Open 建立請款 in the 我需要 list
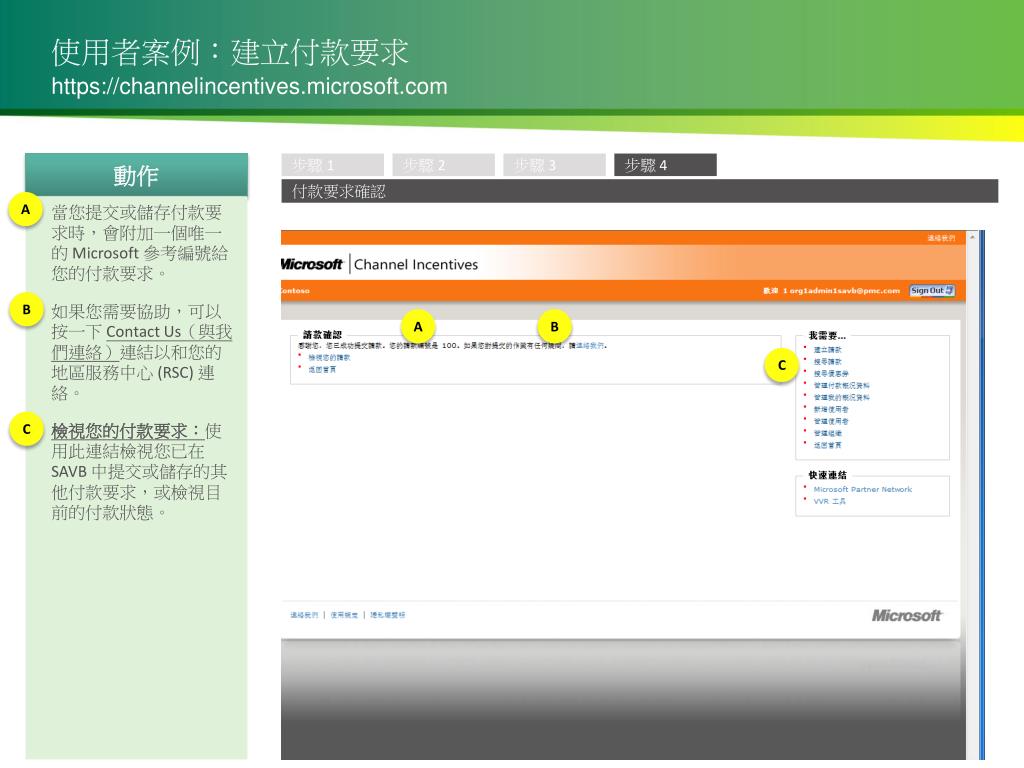 click(827, 350)
